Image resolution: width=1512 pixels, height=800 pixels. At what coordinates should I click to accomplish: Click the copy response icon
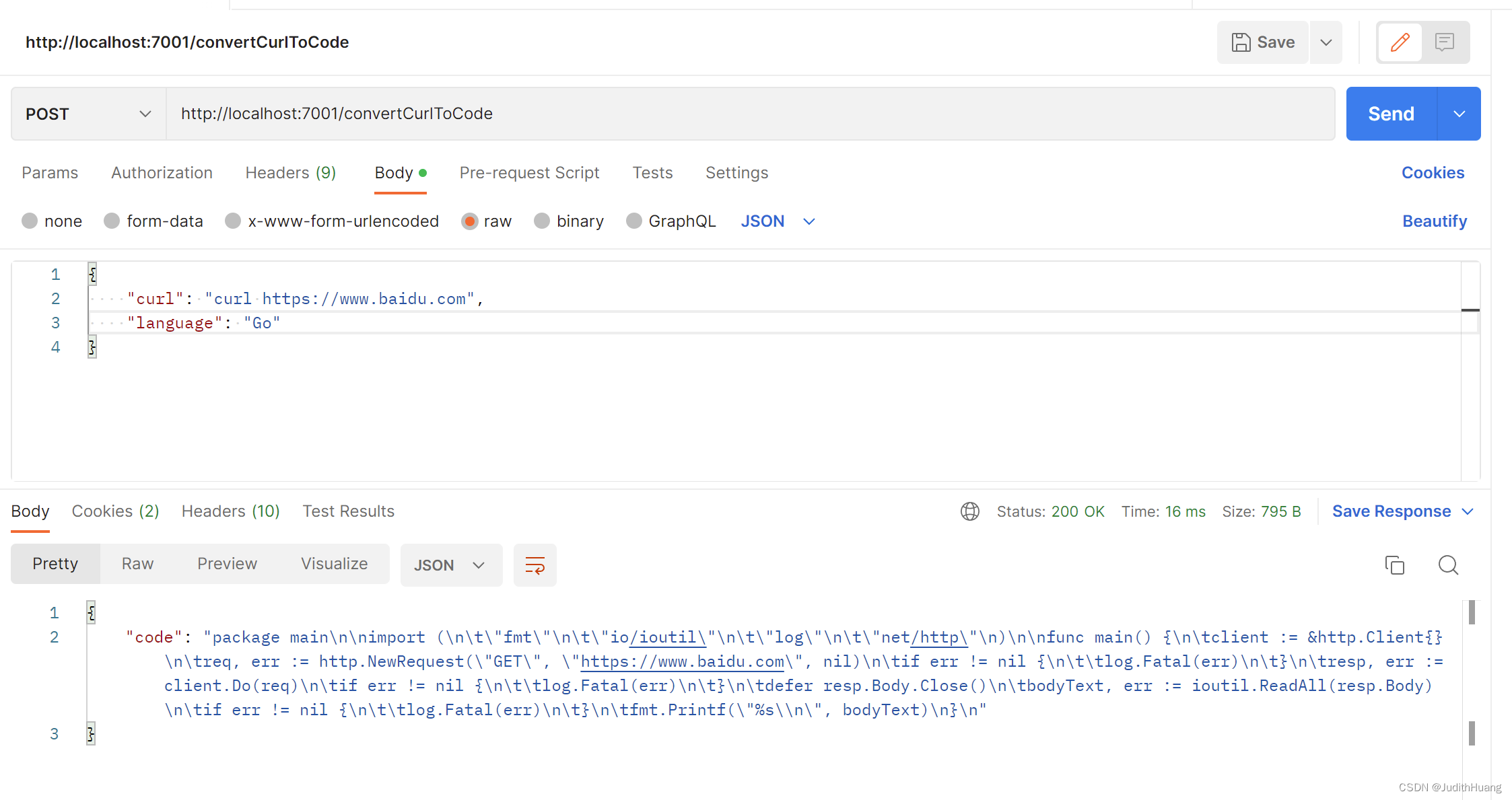1394,565
